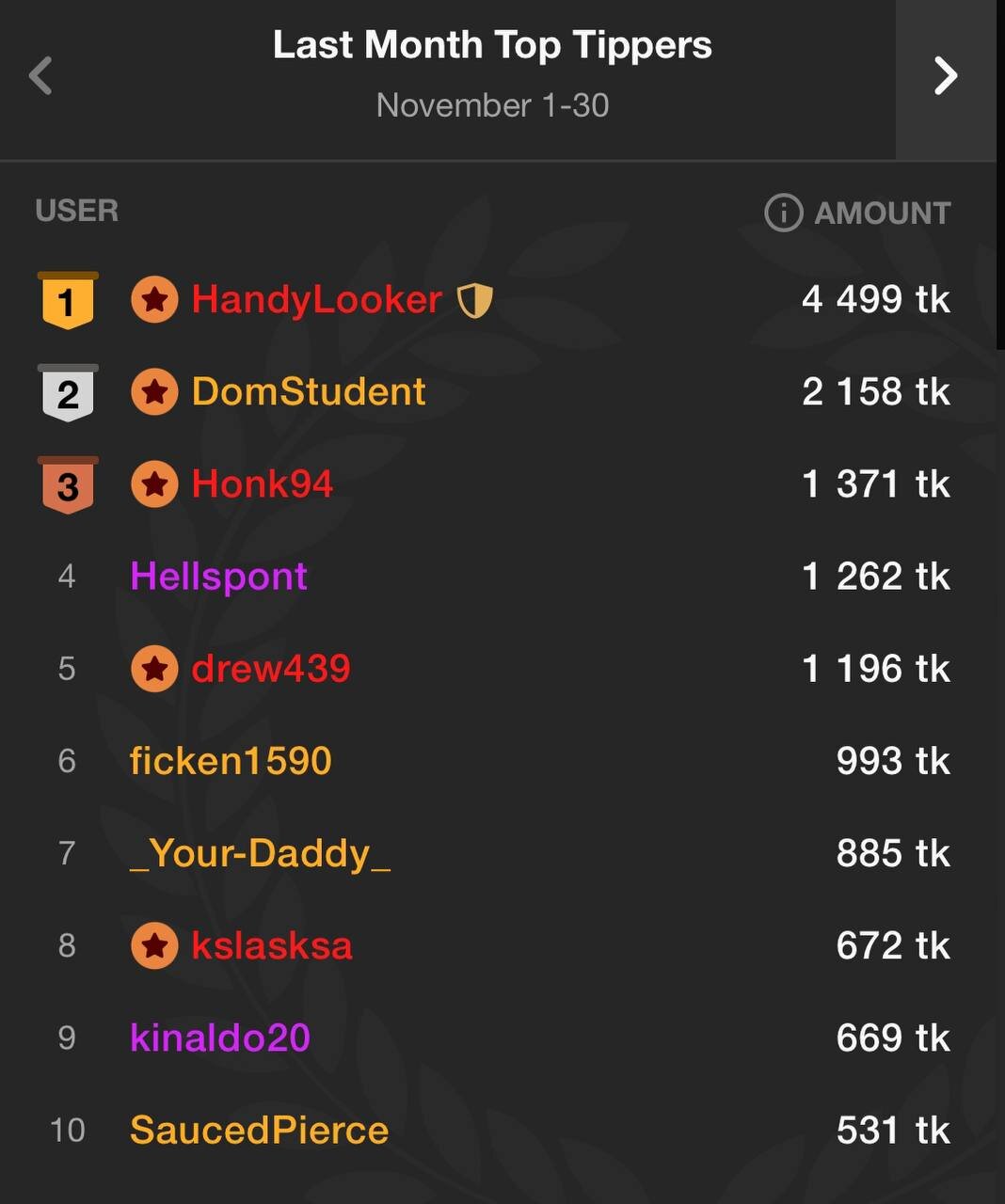Select SaucedPierce username
Screen dimensions: 1005x1204
(259, 1130)
